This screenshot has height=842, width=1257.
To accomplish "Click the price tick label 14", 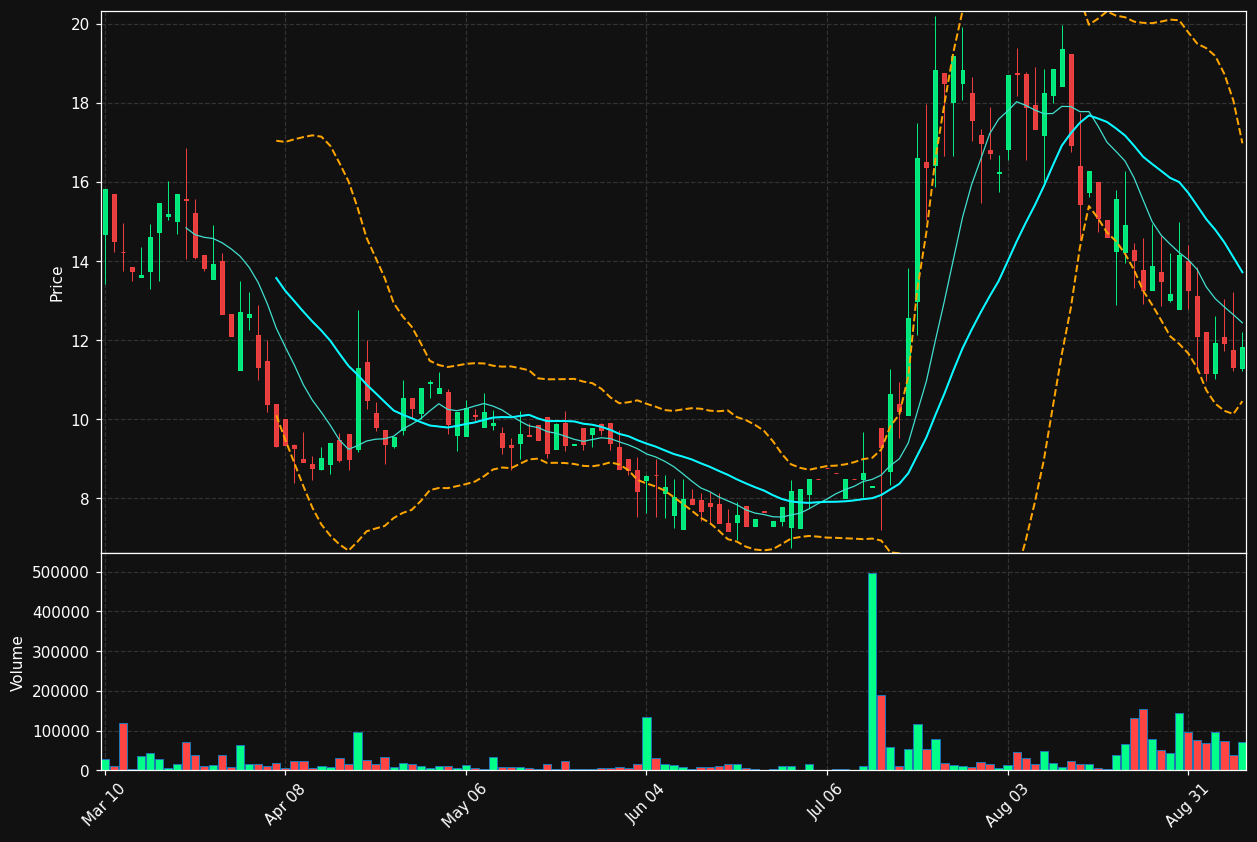I will 81,262.
